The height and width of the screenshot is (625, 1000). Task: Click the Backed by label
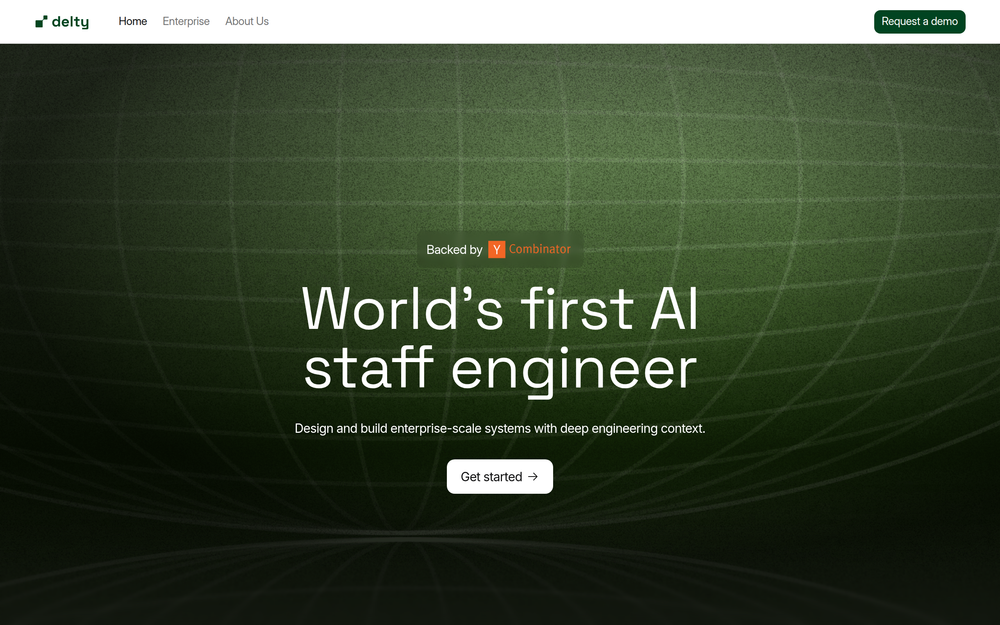(x=454, y=250)
